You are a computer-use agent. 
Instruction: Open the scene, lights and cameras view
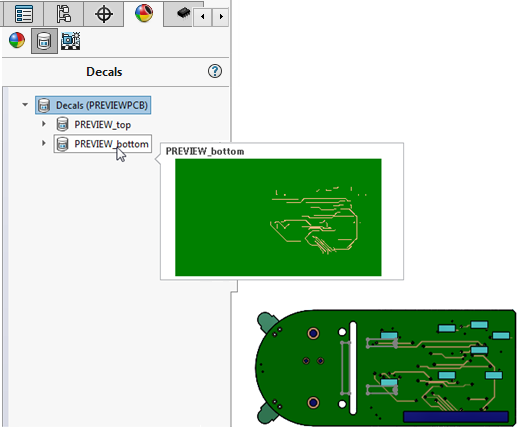pyautogui.click(x=71, y=41)
